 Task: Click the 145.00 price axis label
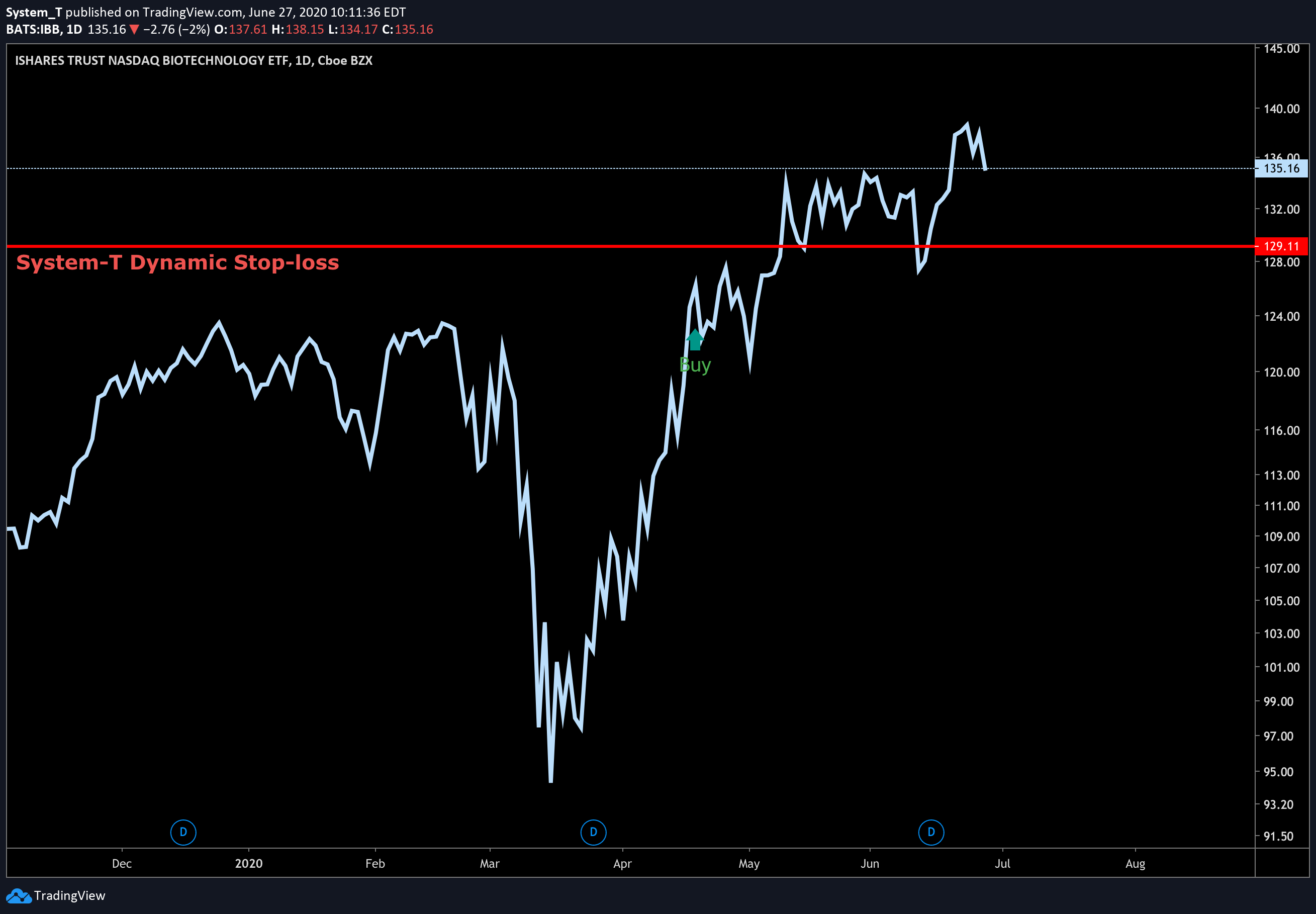click(1281, 49)
